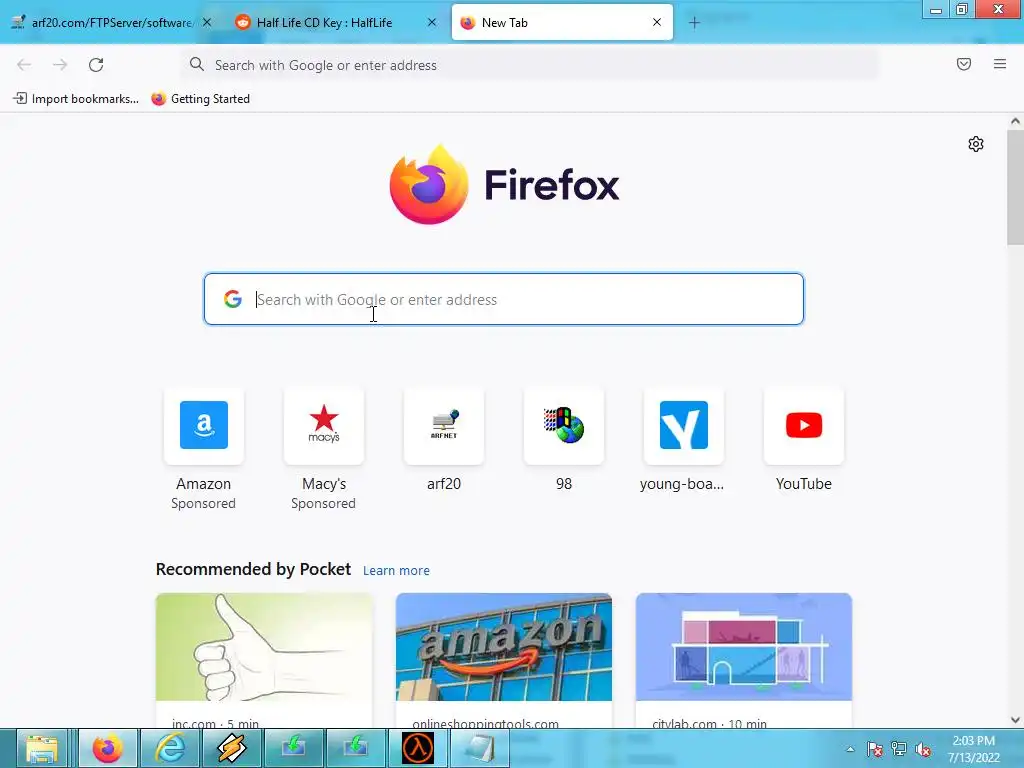Go forward one page

point(60,65)
